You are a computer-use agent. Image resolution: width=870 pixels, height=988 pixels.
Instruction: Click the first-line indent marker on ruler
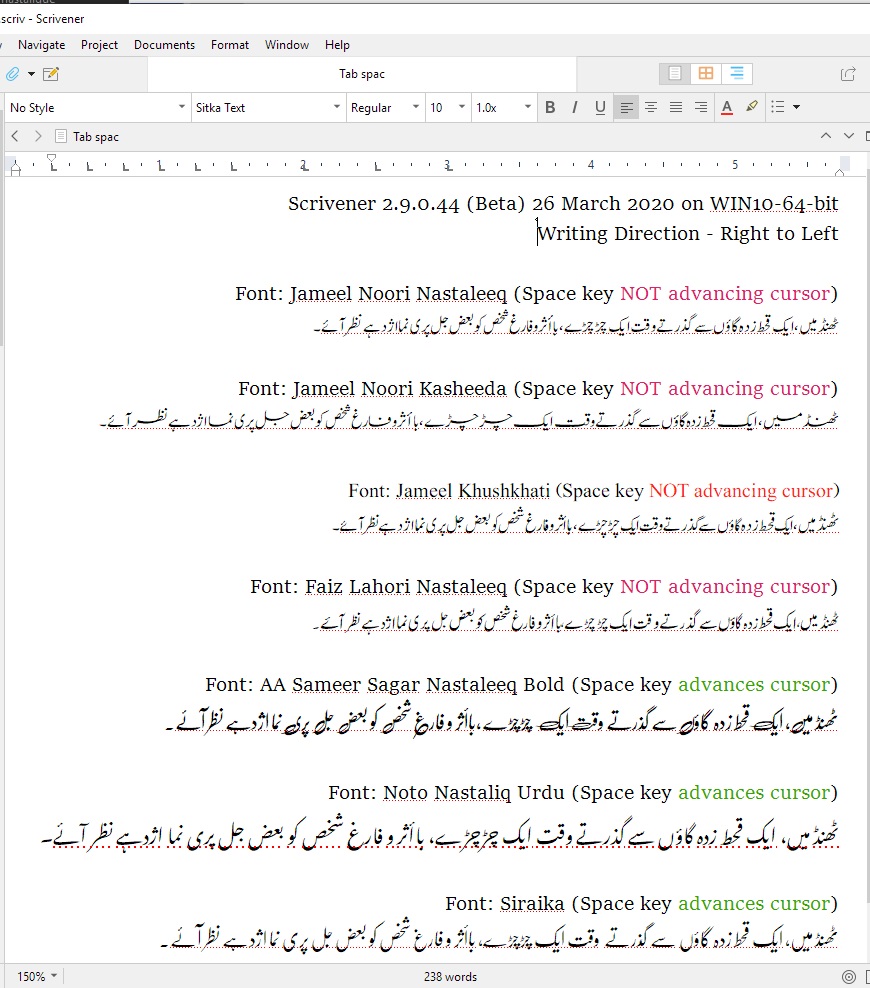(x=52, y=159)
